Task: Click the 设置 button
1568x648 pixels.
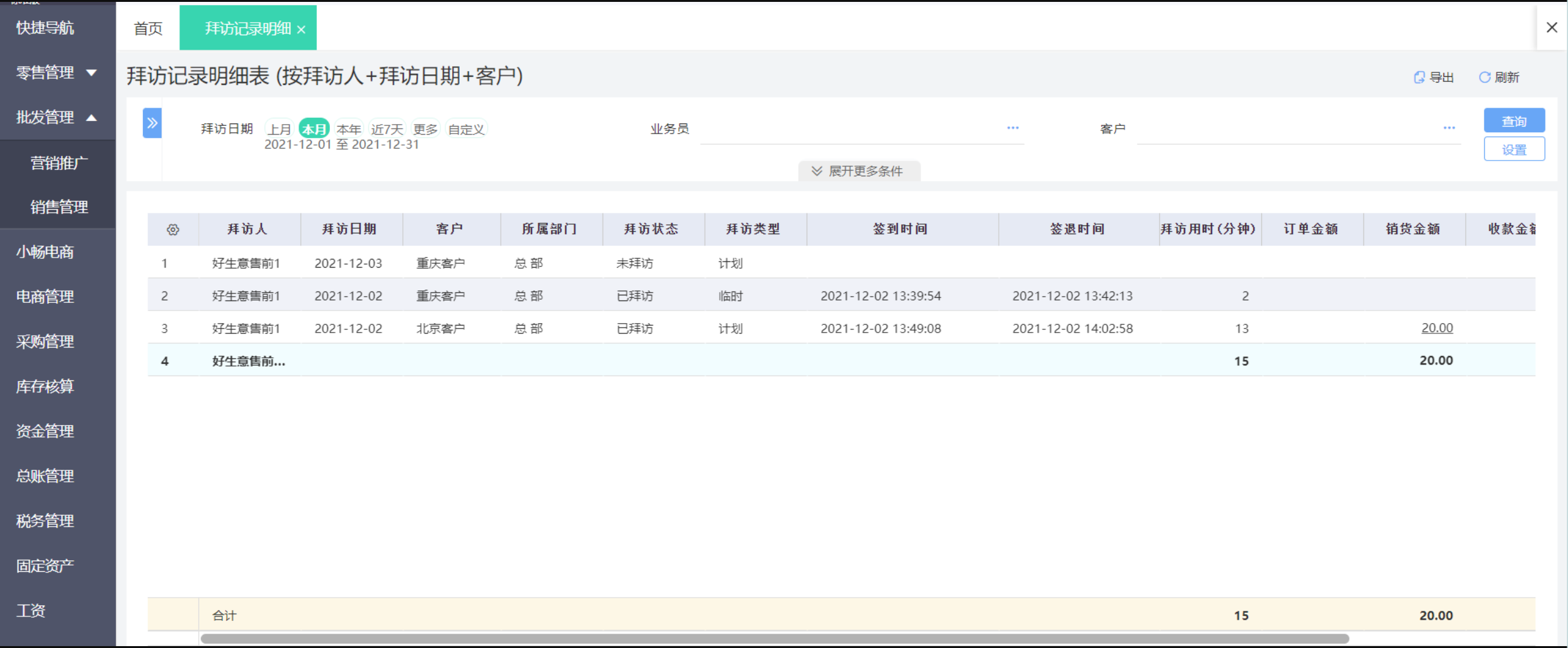Action: click(x=1514, y=150)
